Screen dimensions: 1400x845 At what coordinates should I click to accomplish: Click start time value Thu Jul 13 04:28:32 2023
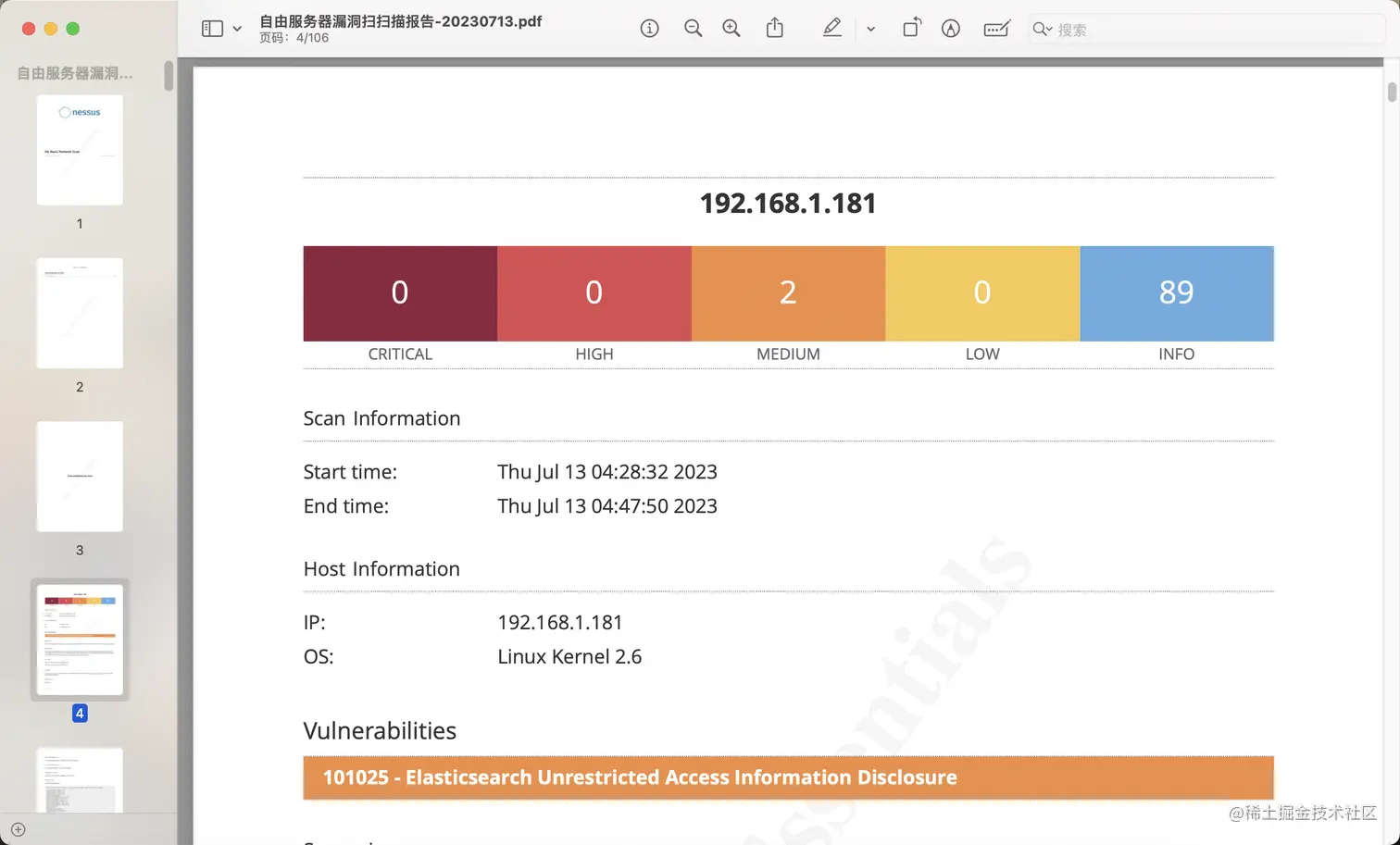point(607,472)
